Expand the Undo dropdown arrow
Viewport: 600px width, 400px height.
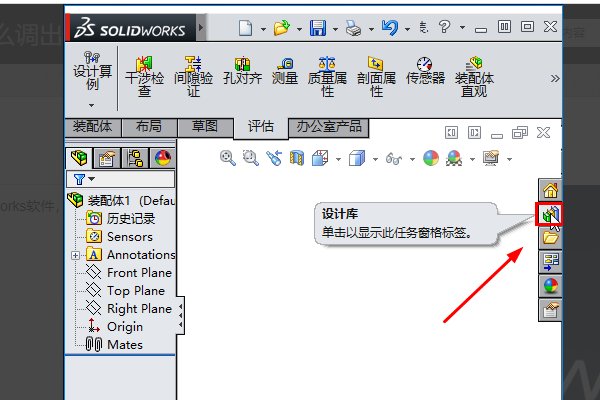(407, 29)
